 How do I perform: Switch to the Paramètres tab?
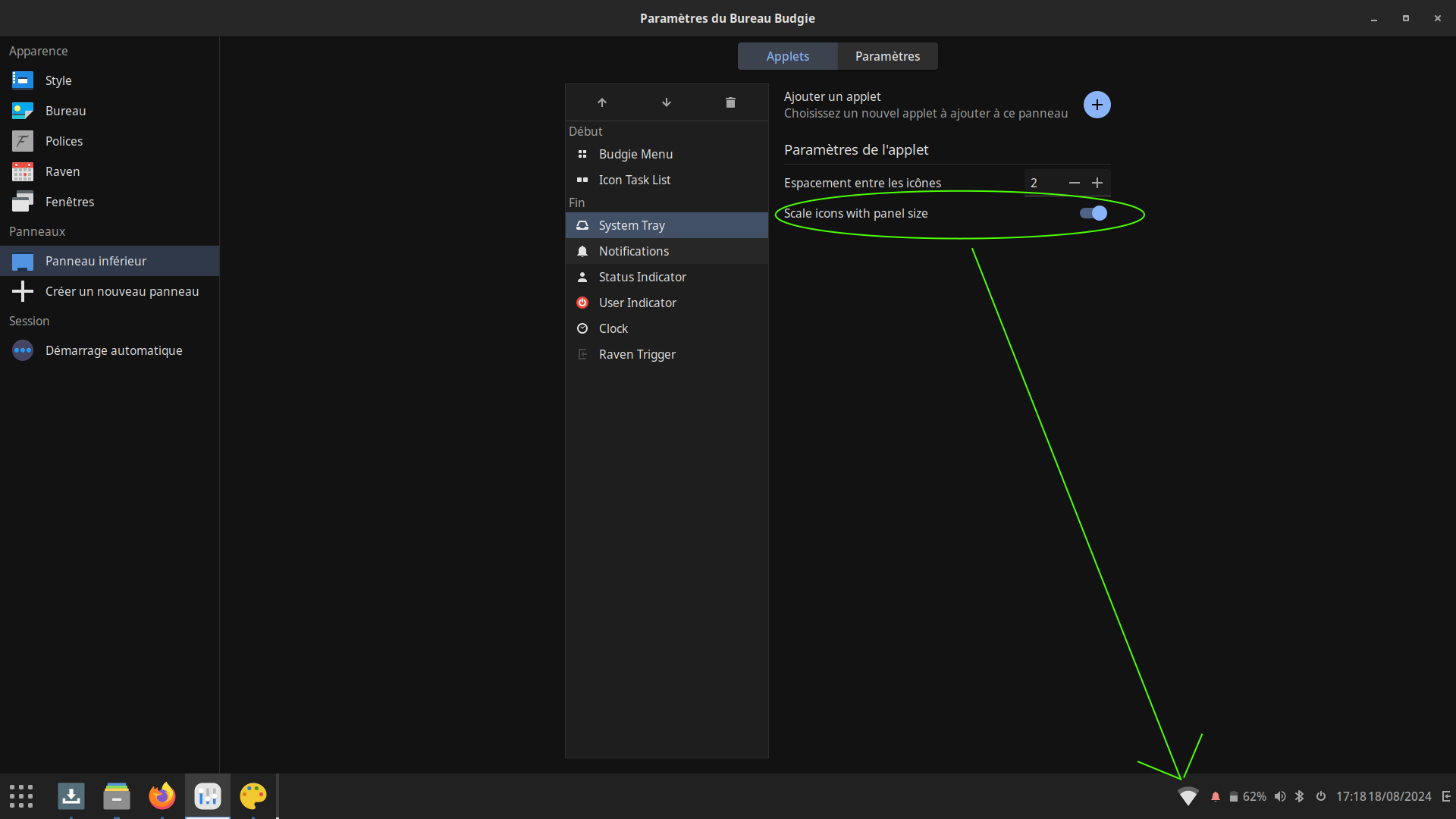tap(887, 56)
